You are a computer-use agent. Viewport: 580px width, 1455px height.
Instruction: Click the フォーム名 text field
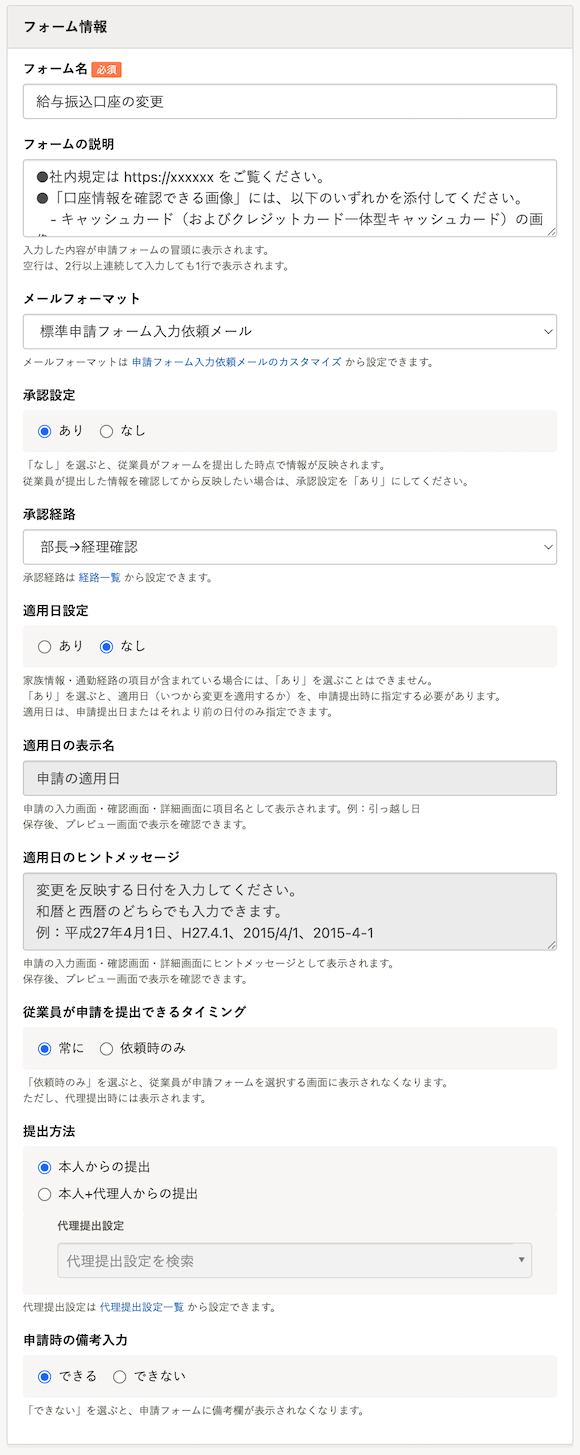[290, 101]
